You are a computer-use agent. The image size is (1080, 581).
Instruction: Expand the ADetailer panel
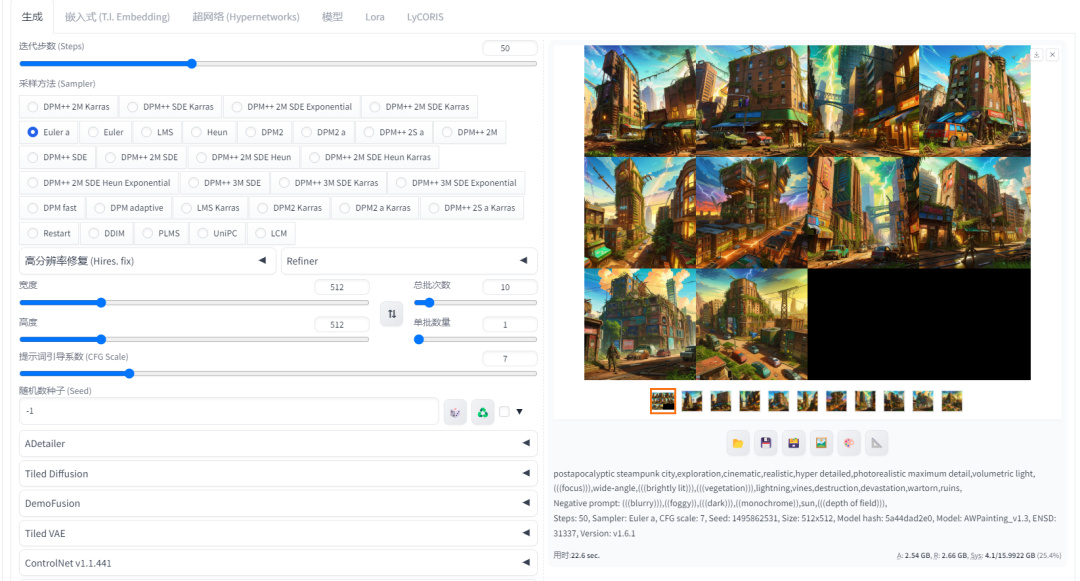click(278, 443)
